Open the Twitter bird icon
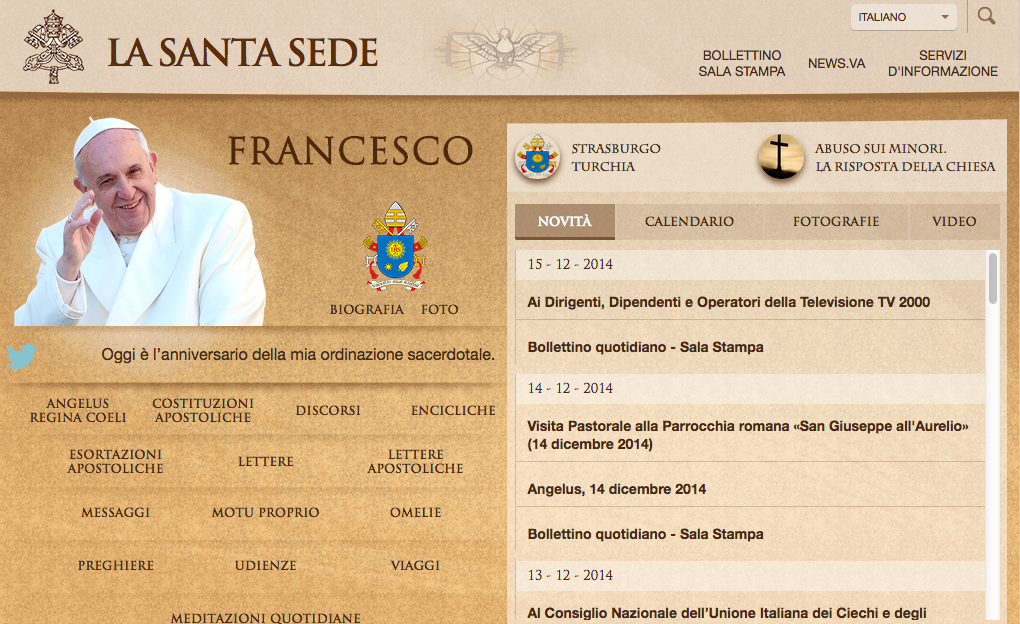1020x624 pixels. [x=21, y=356]
